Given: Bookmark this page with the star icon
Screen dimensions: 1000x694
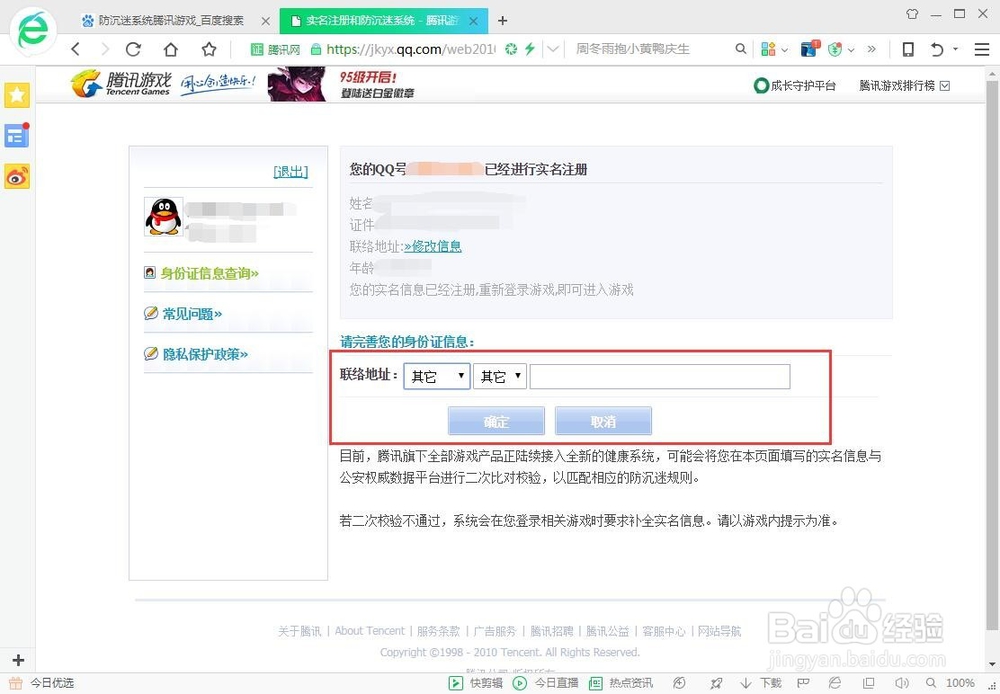Looking at the screenshot, I should 209,49.
